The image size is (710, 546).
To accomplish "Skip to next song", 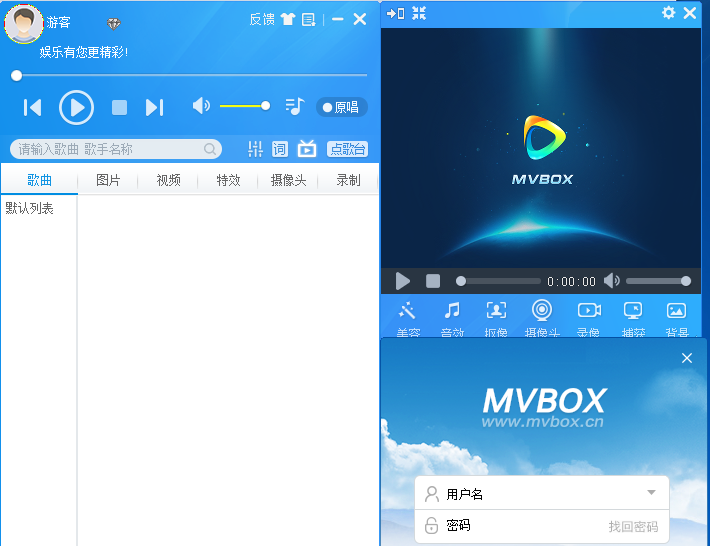I will tap(154, 108).
